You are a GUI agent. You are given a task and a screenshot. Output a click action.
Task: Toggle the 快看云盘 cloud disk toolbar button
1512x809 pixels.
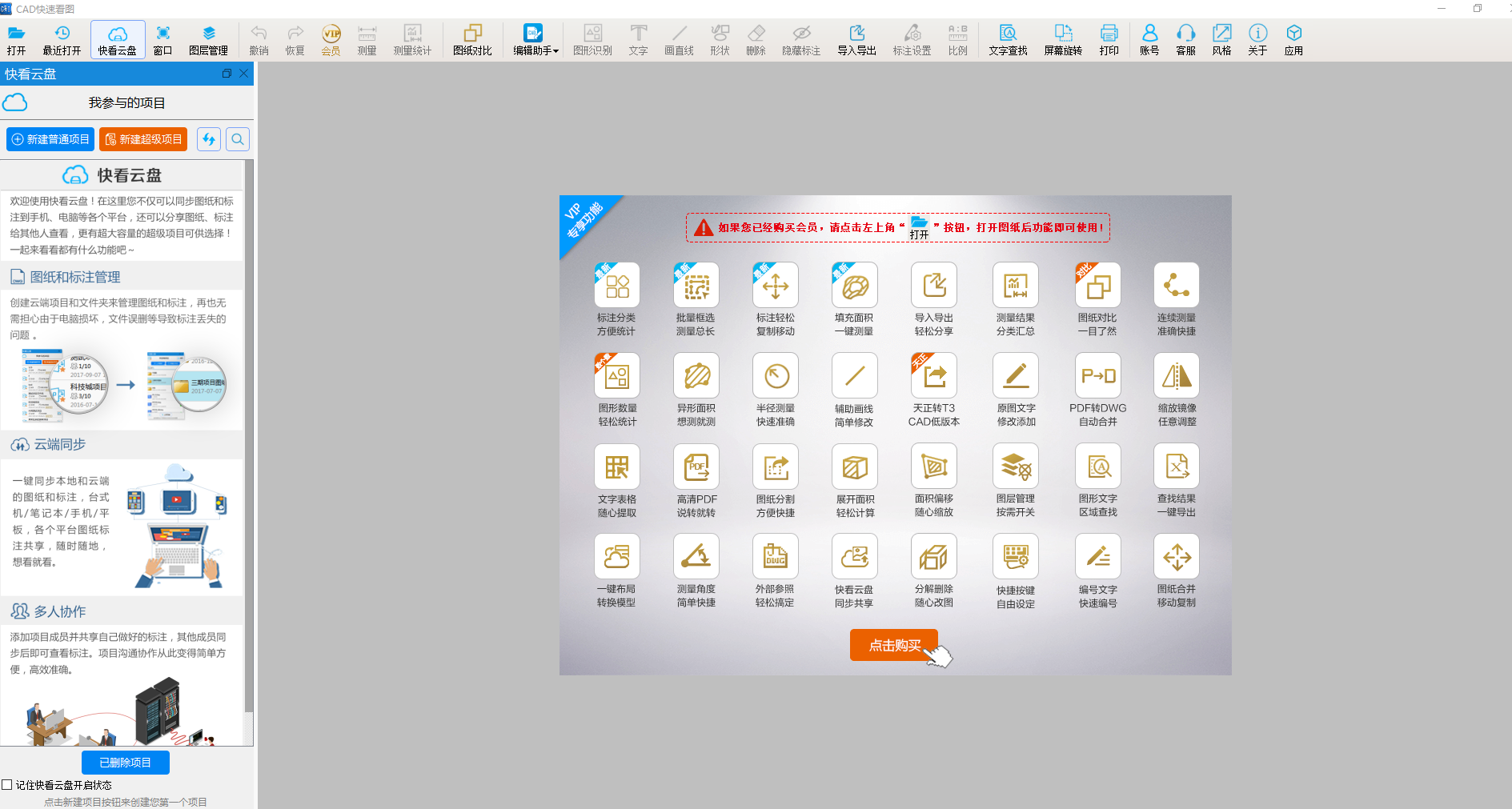pos(118,39)
